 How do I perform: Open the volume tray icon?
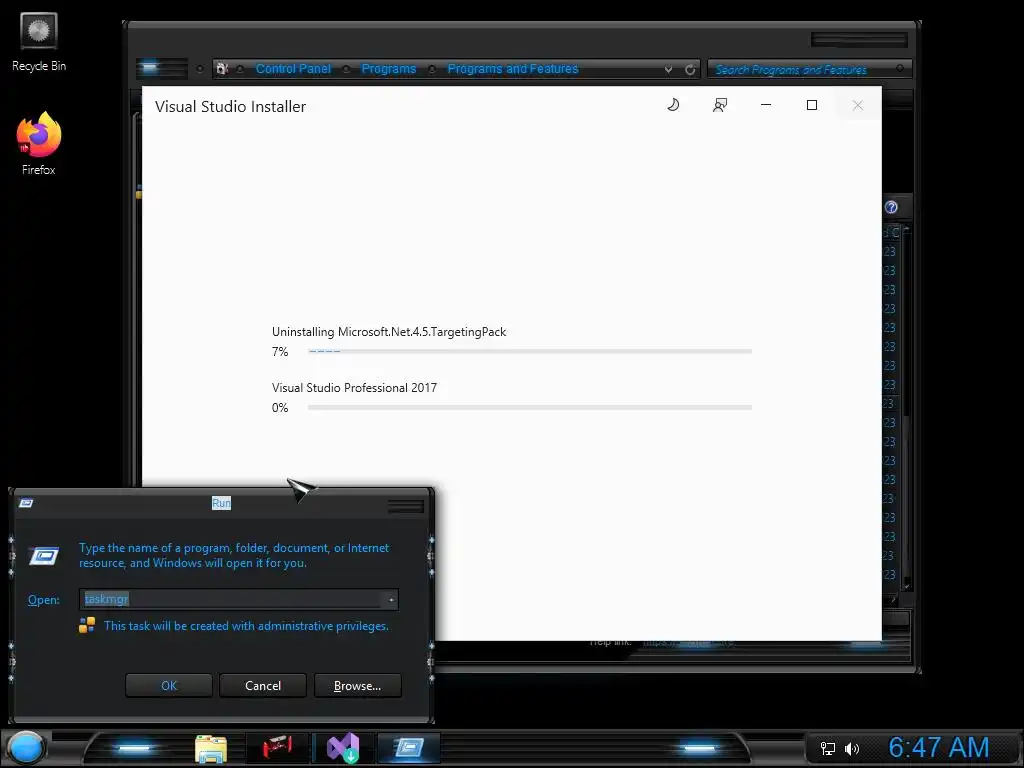click(x=852, y=748)
